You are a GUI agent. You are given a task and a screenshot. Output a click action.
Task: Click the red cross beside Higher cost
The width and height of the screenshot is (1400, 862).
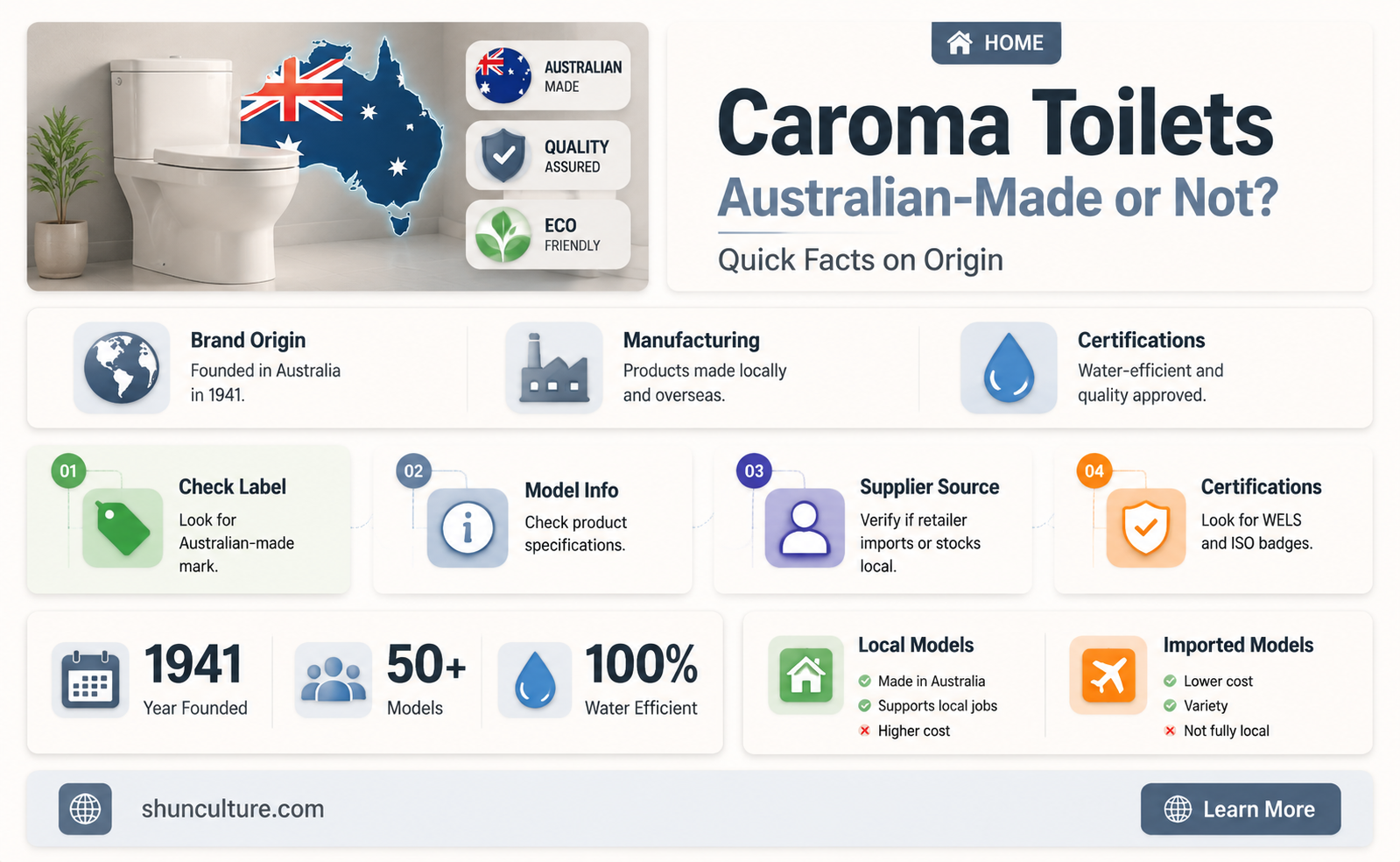pos(864,730)
